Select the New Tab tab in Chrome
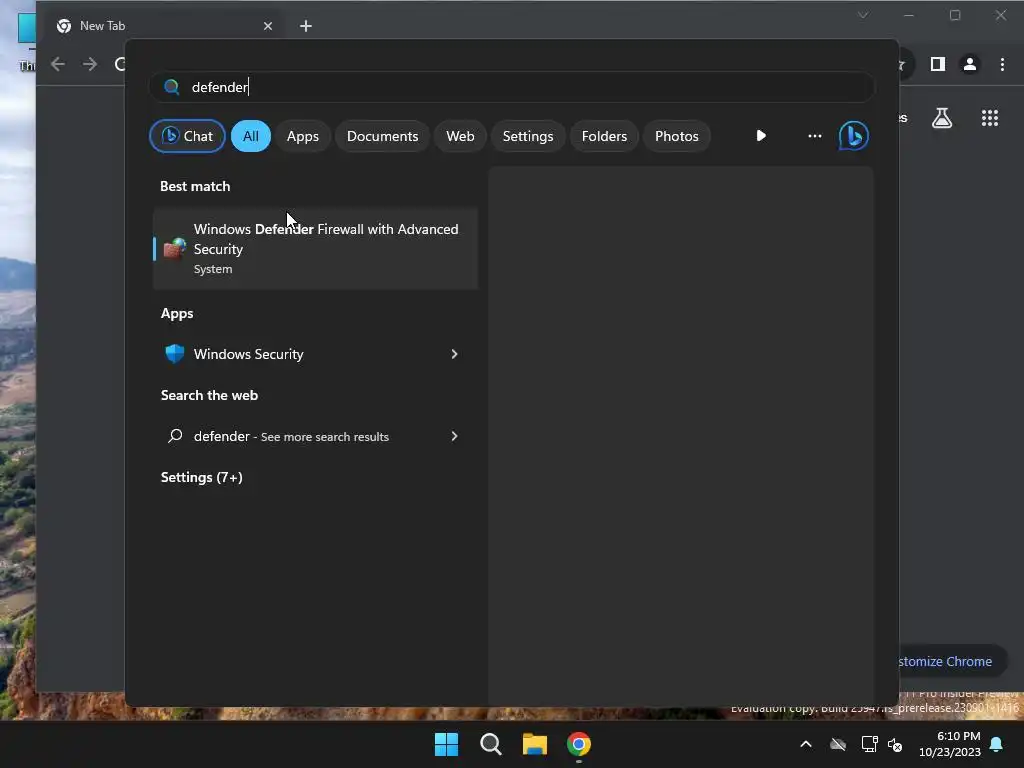 coord(163,26)
